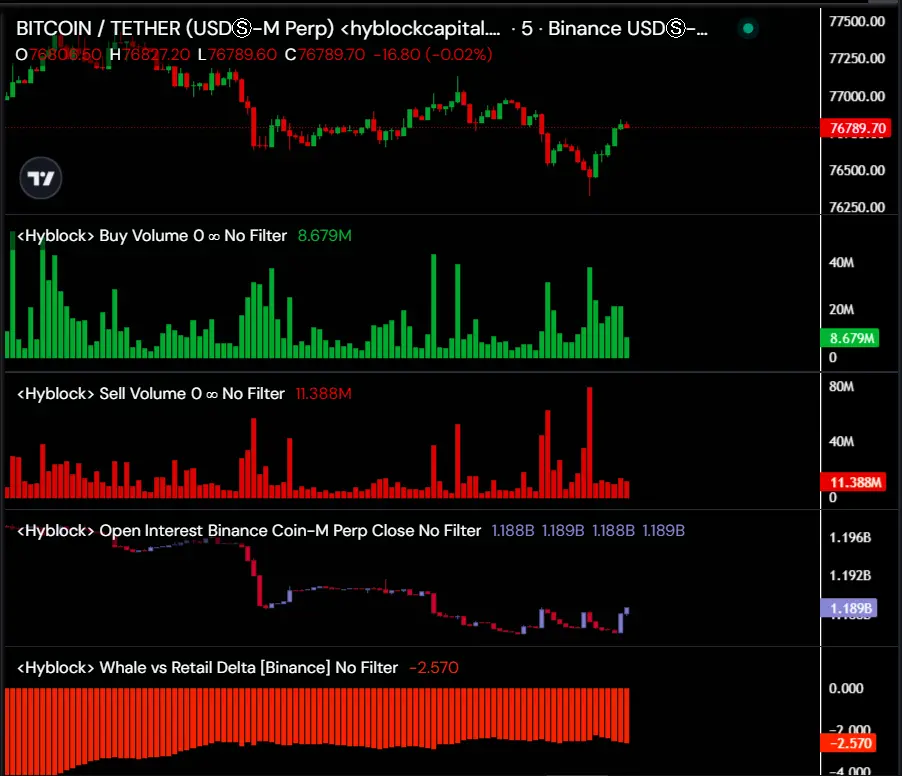Screen dimensions: 902x776
Task: Click the 40M label on Buy Volume axis
Action: tap(841, 262)
